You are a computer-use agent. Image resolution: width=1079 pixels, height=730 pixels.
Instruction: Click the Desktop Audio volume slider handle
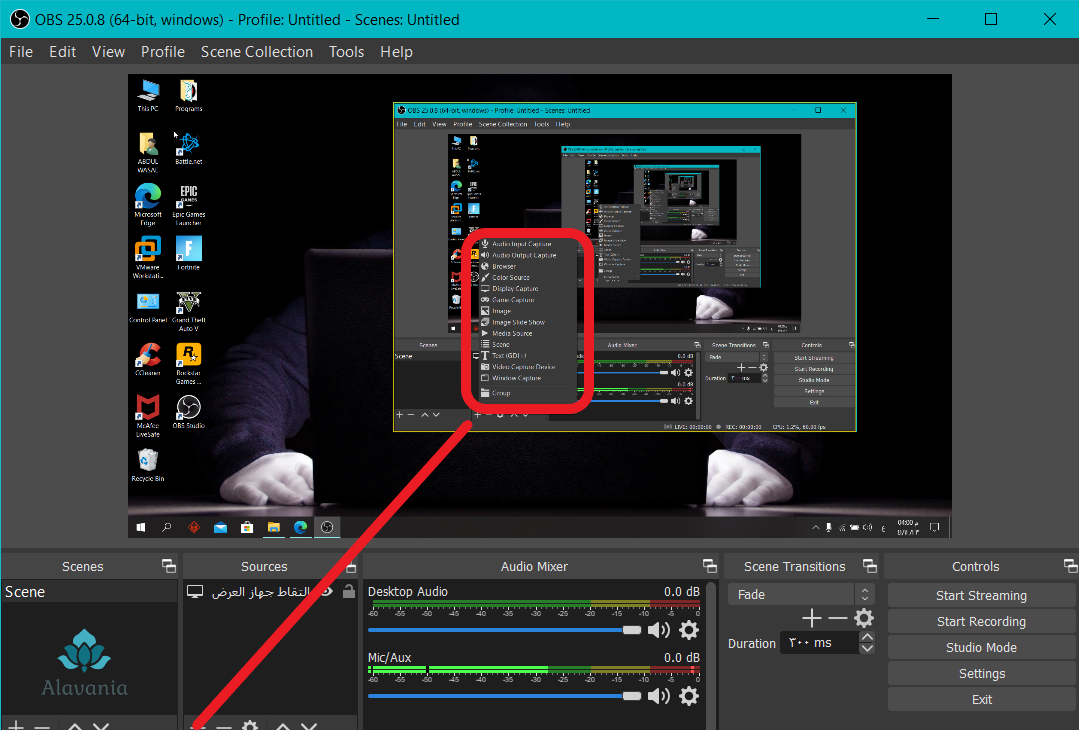632,630
